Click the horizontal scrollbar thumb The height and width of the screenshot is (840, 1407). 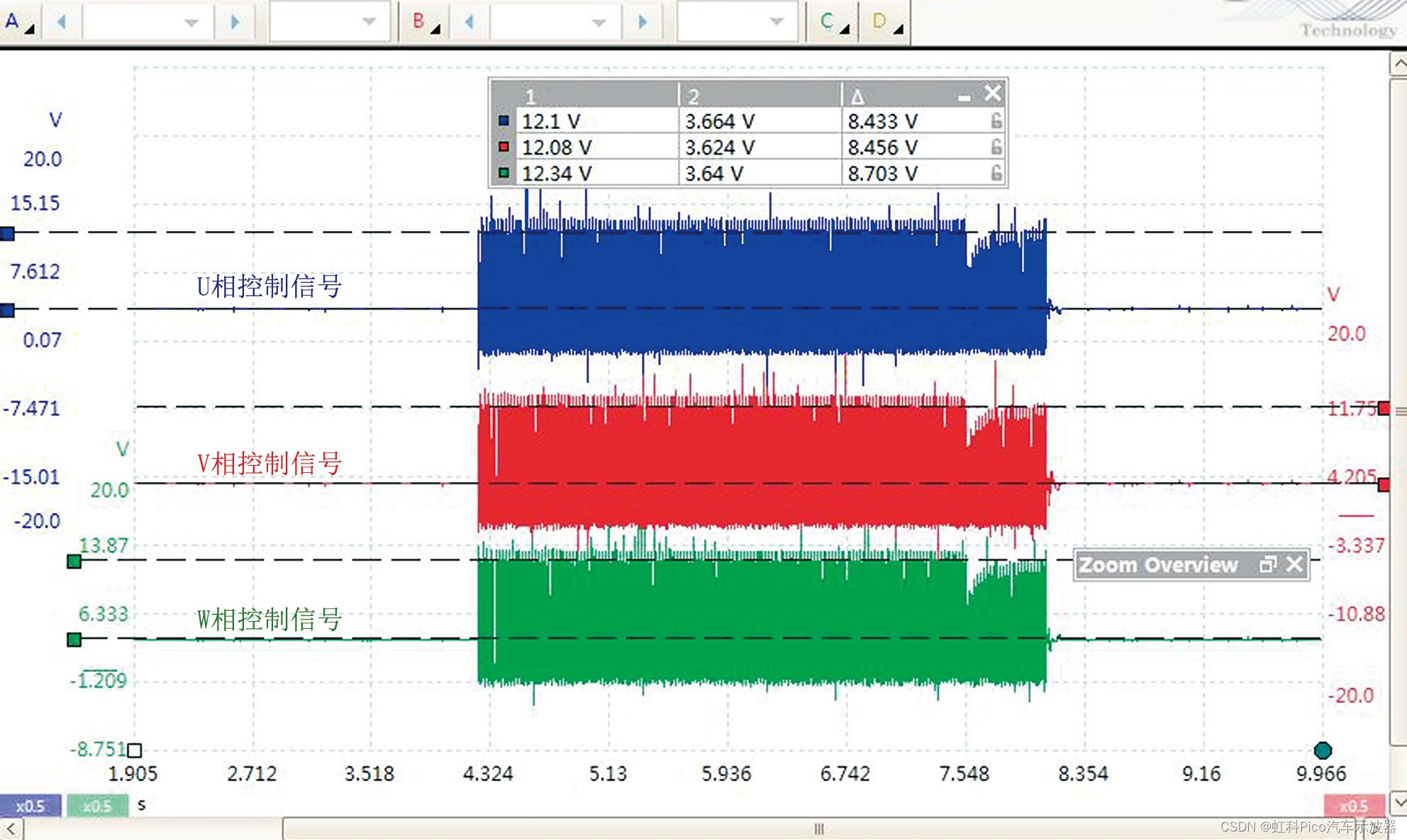pos(818,829)
